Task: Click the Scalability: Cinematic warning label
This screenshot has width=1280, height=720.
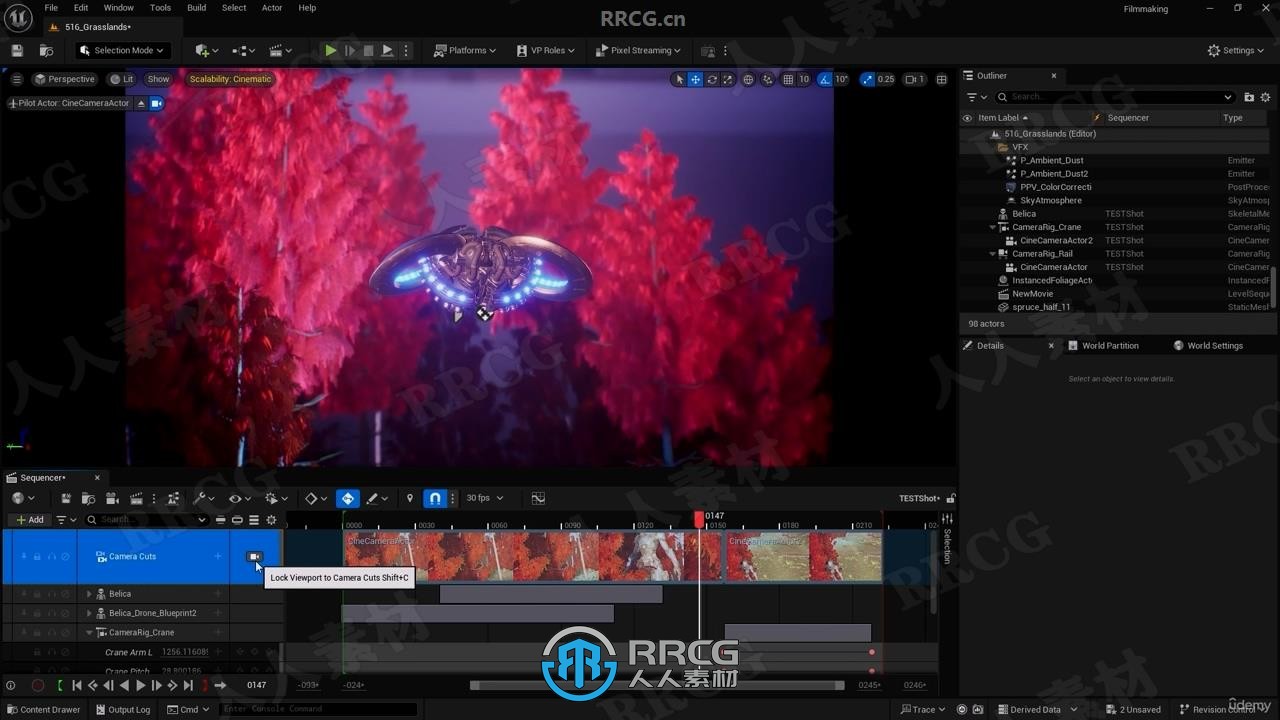Action: tap(230, 79)
